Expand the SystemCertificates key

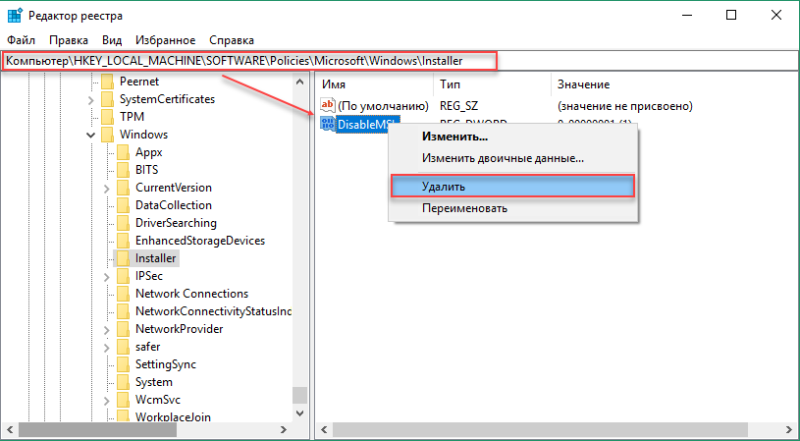pyautogui.click(x=91, y=100)
